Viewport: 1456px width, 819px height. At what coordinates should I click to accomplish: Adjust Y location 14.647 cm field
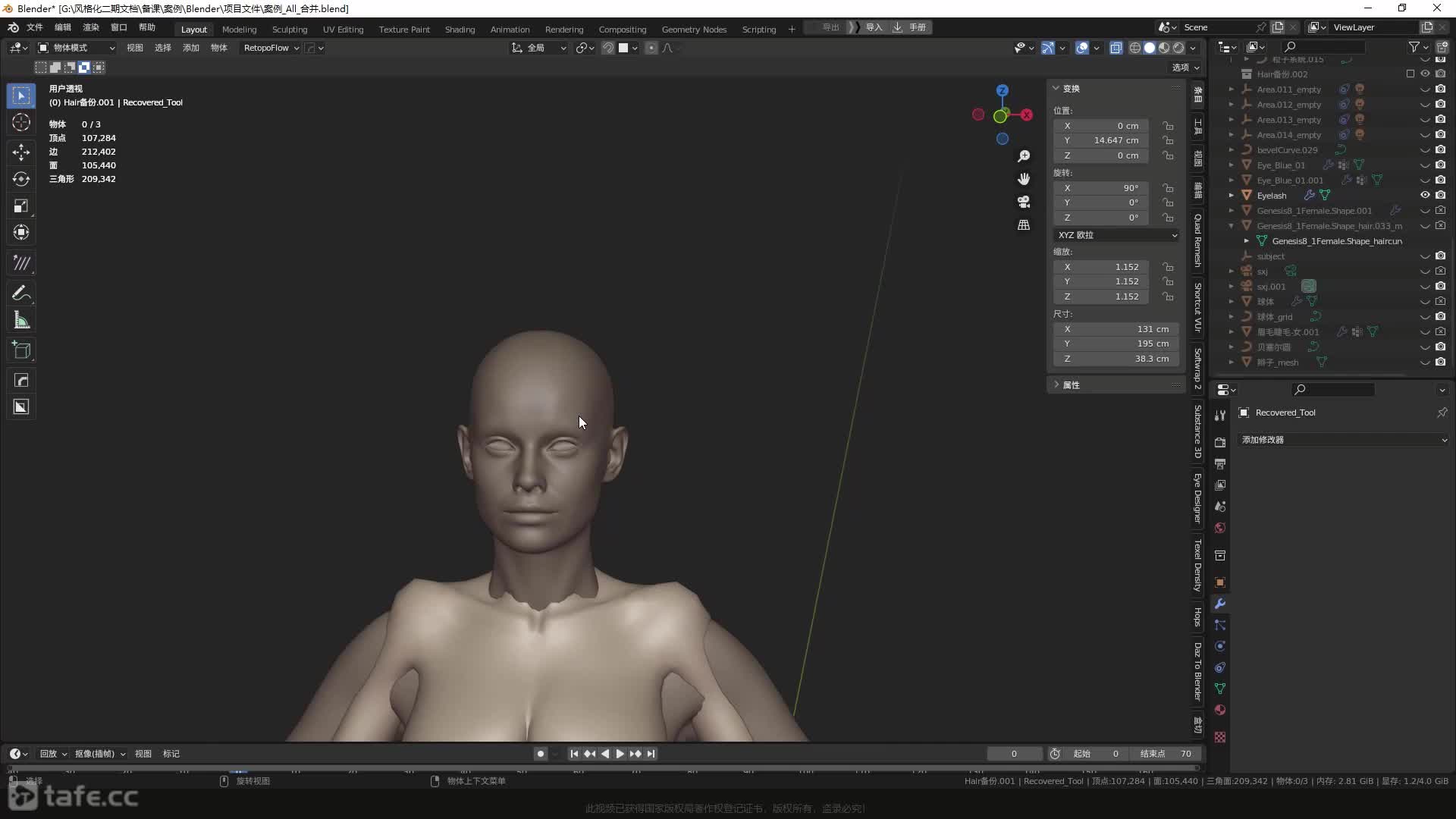click(x=1101, y=140)
